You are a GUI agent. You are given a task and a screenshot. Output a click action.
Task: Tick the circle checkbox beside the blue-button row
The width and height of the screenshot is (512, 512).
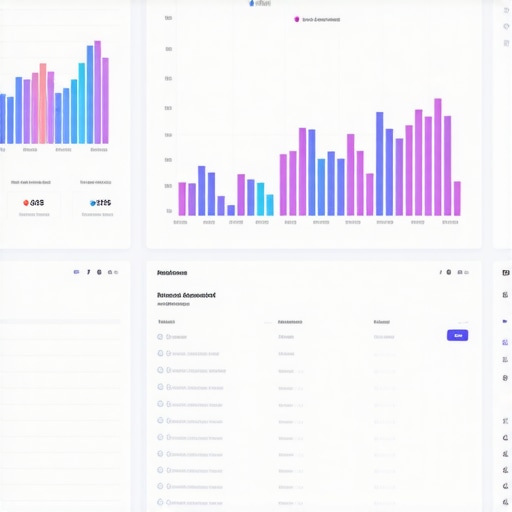point(160,337)
